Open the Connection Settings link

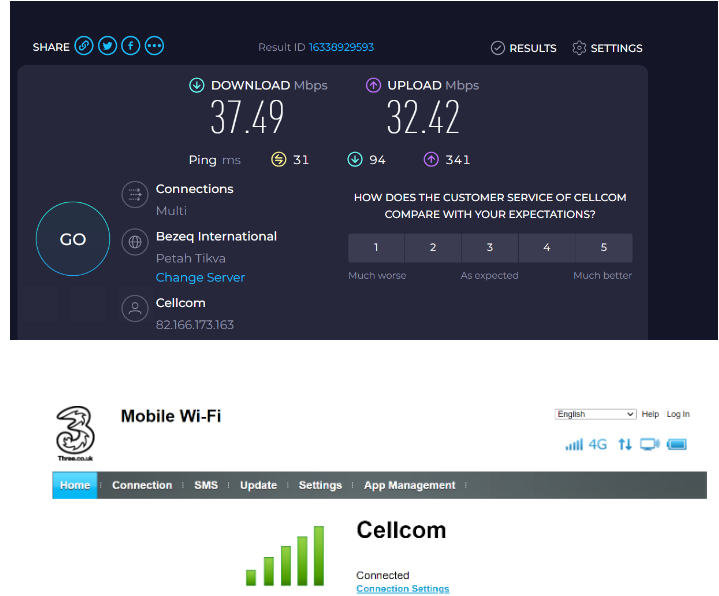[402, 589]
